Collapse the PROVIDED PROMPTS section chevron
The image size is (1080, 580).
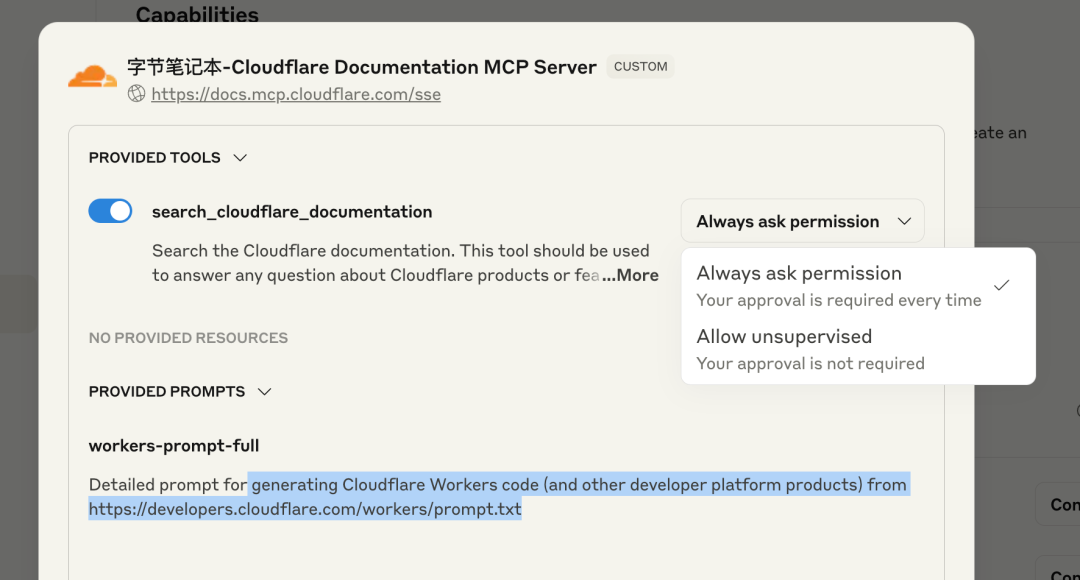(x=264, y=392)
